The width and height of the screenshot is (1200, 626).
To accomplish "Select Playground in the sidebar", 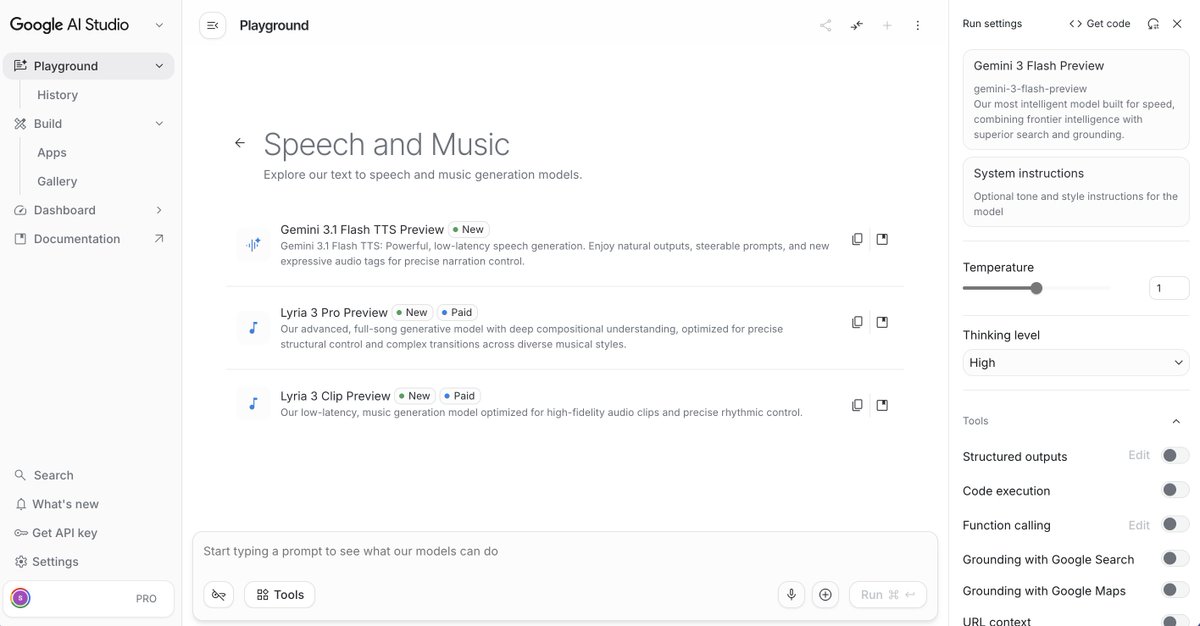I will tap(88, 66).
